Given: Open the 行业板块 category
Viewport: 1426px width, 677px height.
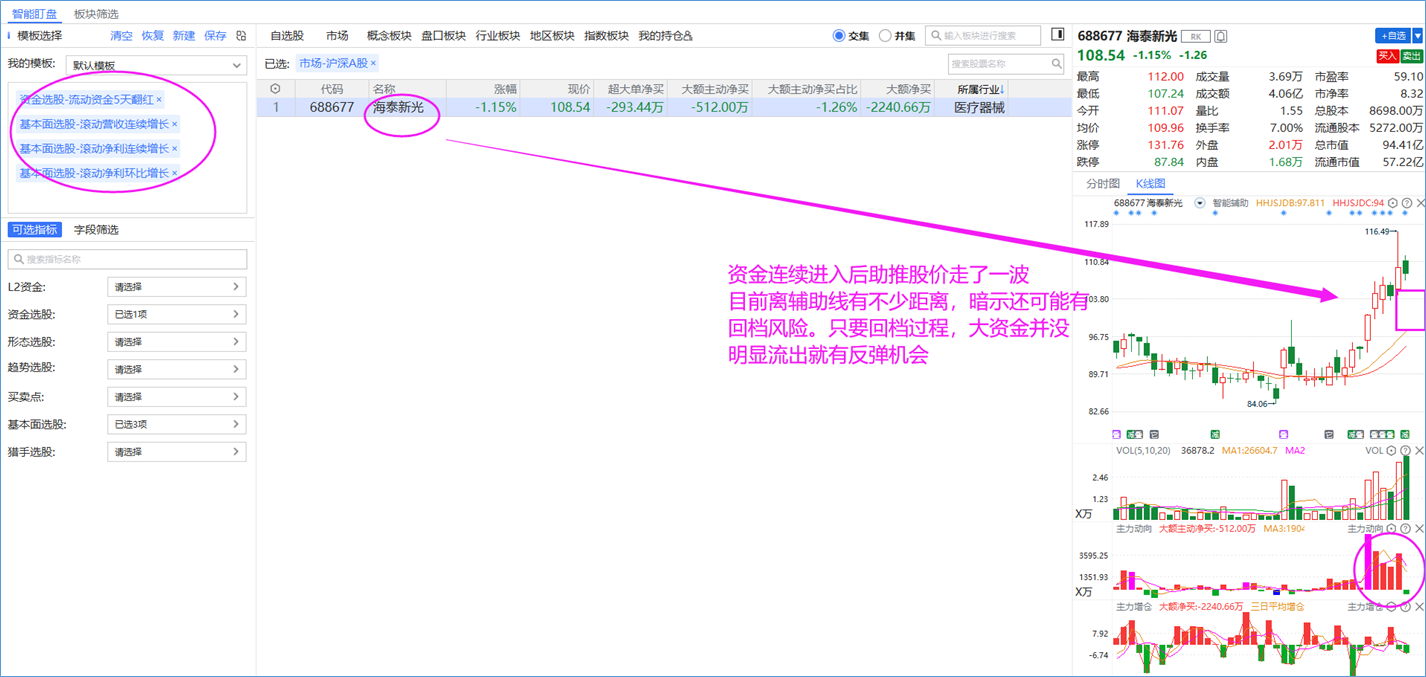Looking at the screenshot, I should (x=498, y=36).
